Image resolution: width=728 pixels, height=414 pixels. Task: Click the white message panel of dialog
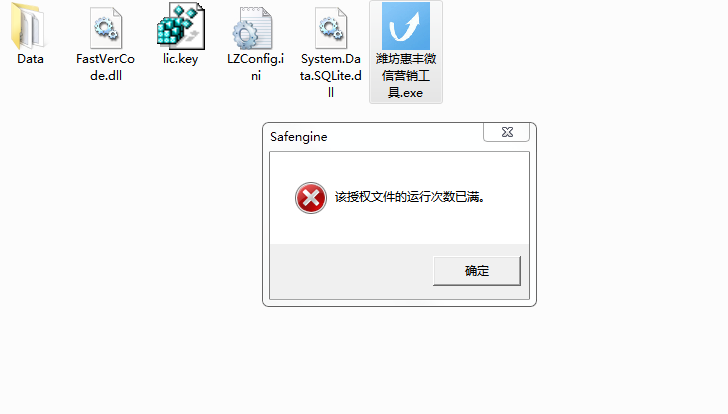pyautogui.click(x=399, y=223)
